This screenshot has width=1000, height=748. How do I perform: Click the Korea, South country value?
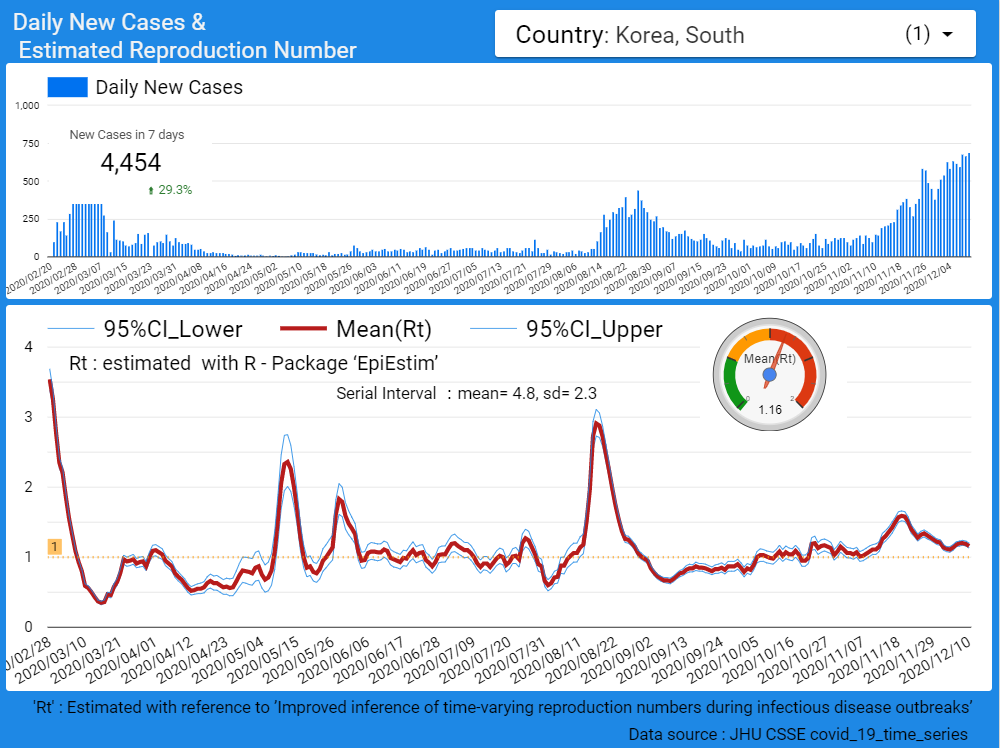tap(680, 36)
